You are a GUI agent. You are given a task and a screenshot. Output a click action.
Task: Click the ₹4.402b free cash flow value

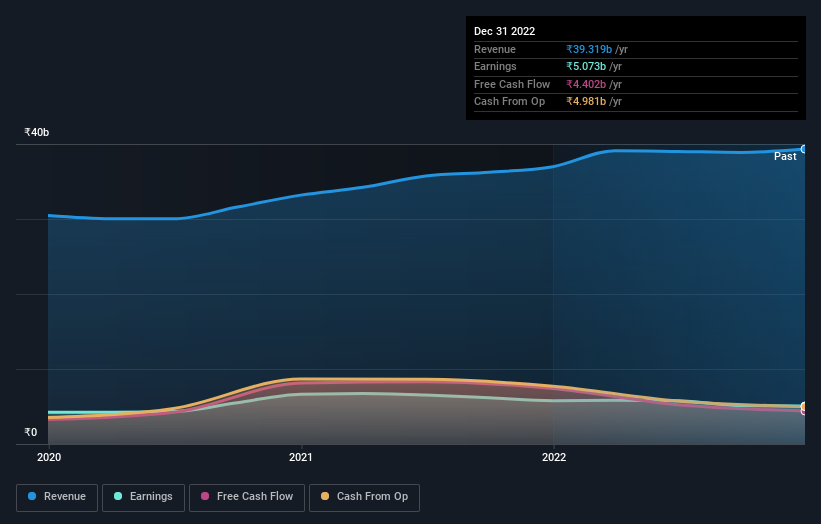(x=586, y=84)
